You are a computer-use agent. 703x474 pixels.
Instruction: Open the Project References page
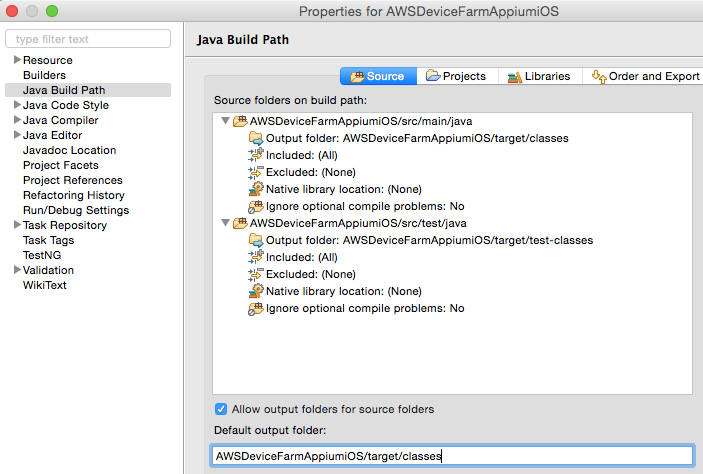pyautogui.click(x=73, y=180)
